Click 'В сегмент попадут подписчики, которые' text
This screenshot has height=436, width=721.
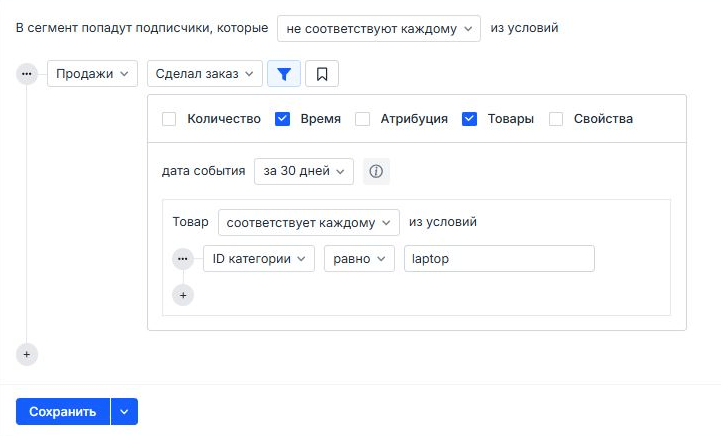pyautogui.click(x=142, y=28)
